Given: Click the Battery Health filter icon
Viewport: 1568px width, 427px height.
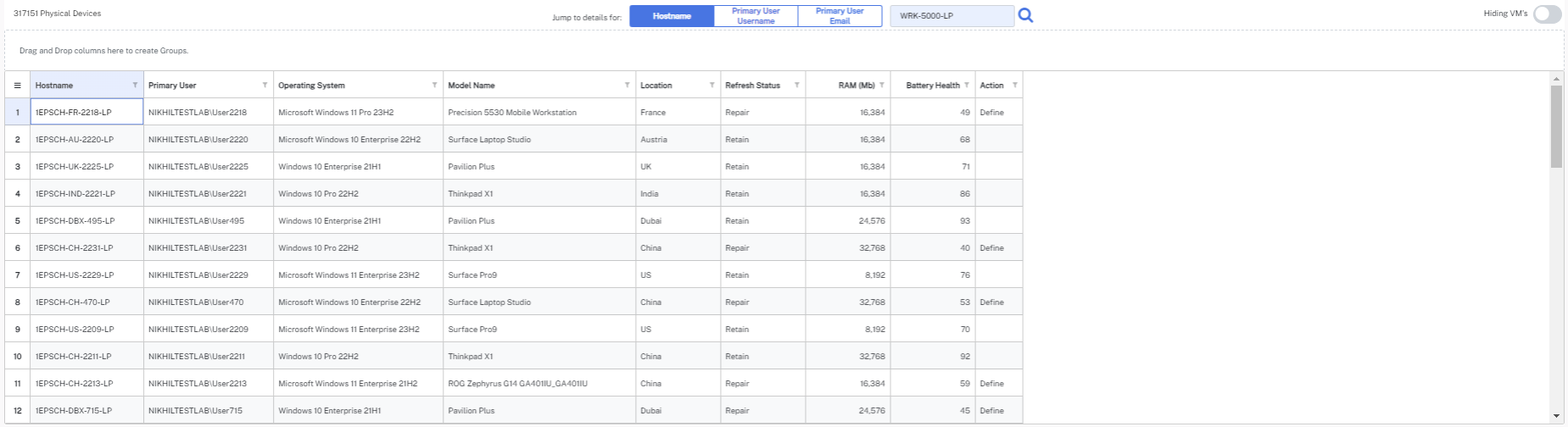Looking at the screenshot, I should click(x=967, y=85).
